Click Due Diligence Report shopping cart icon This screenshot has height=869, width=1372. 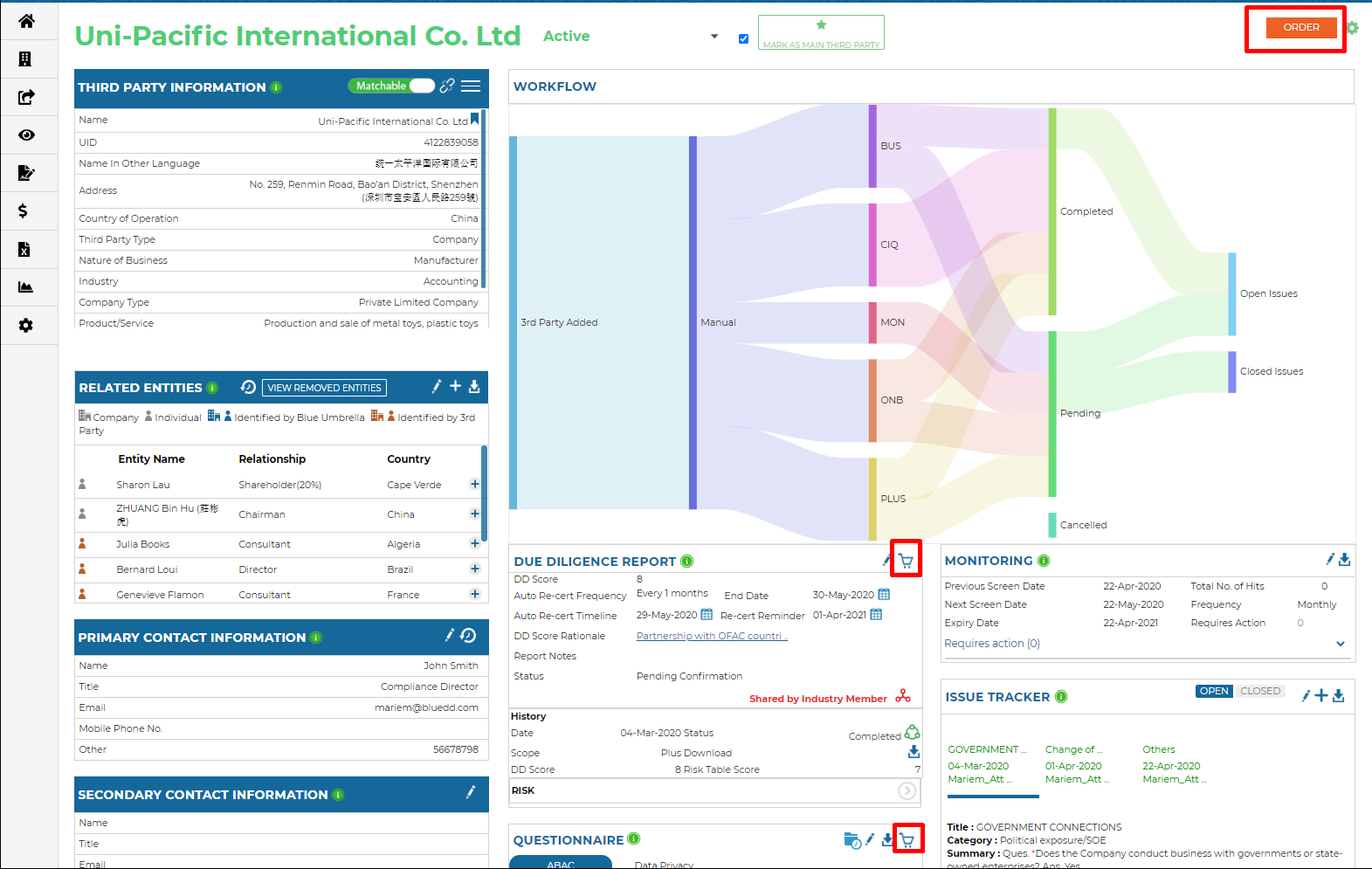pos(907,562)
